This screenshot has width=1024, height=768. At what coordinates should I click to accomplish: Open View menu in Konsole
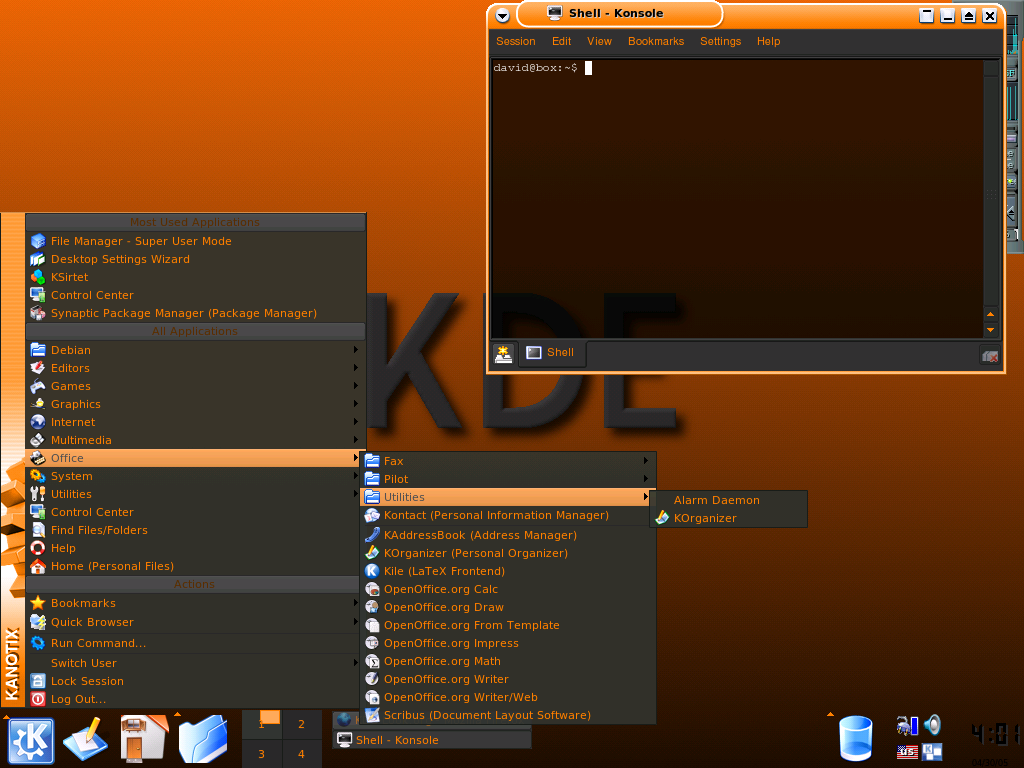pos(599,41)
